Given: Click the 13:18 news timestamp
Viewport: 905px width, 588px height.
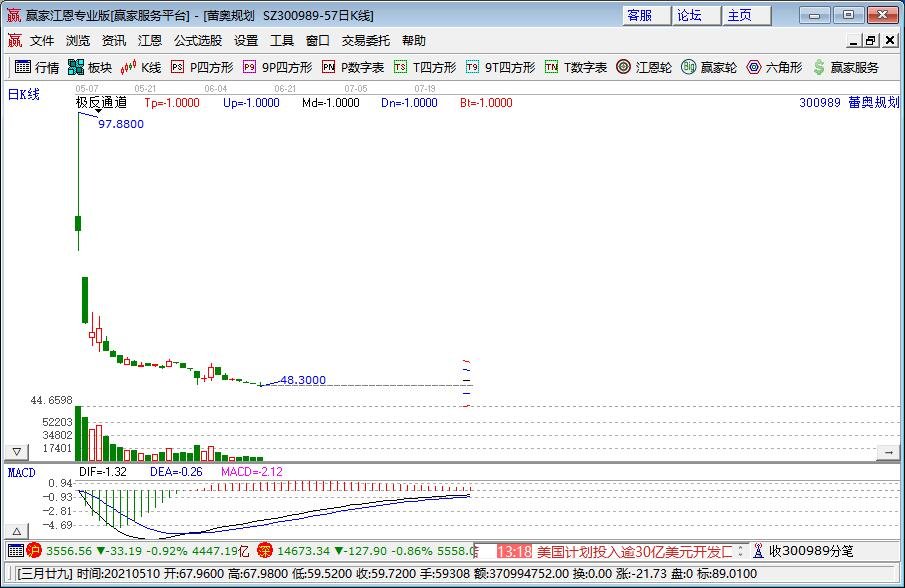Looking at the screenshot, I should tap(514, 552).
